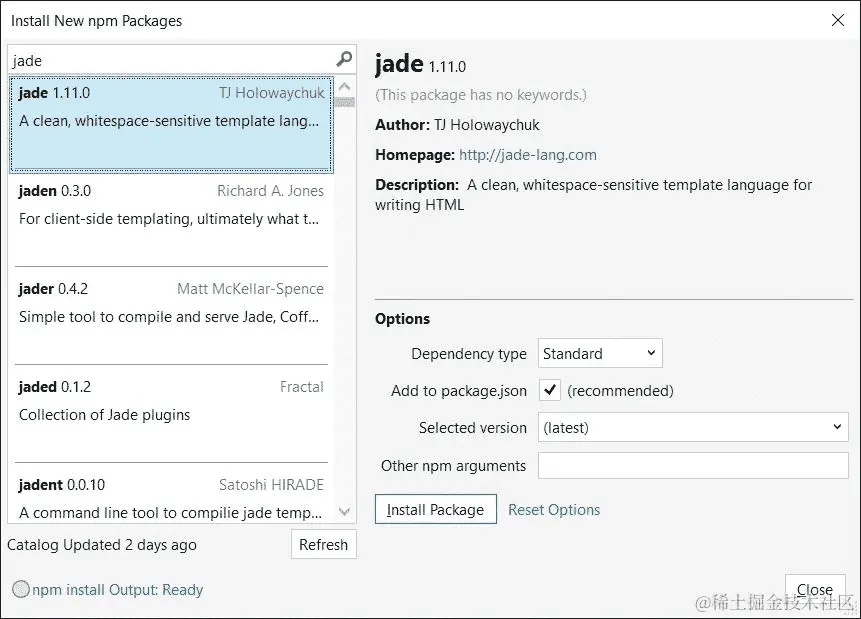861x619 pixels.
Task: Select the jade 1.11.0 package
Action: tap(170, 122)
